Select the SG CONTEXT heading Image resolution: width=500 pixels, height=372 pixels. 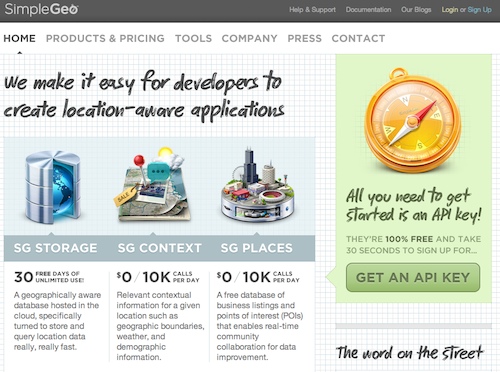pyautogui.click(x=159, y=248)
